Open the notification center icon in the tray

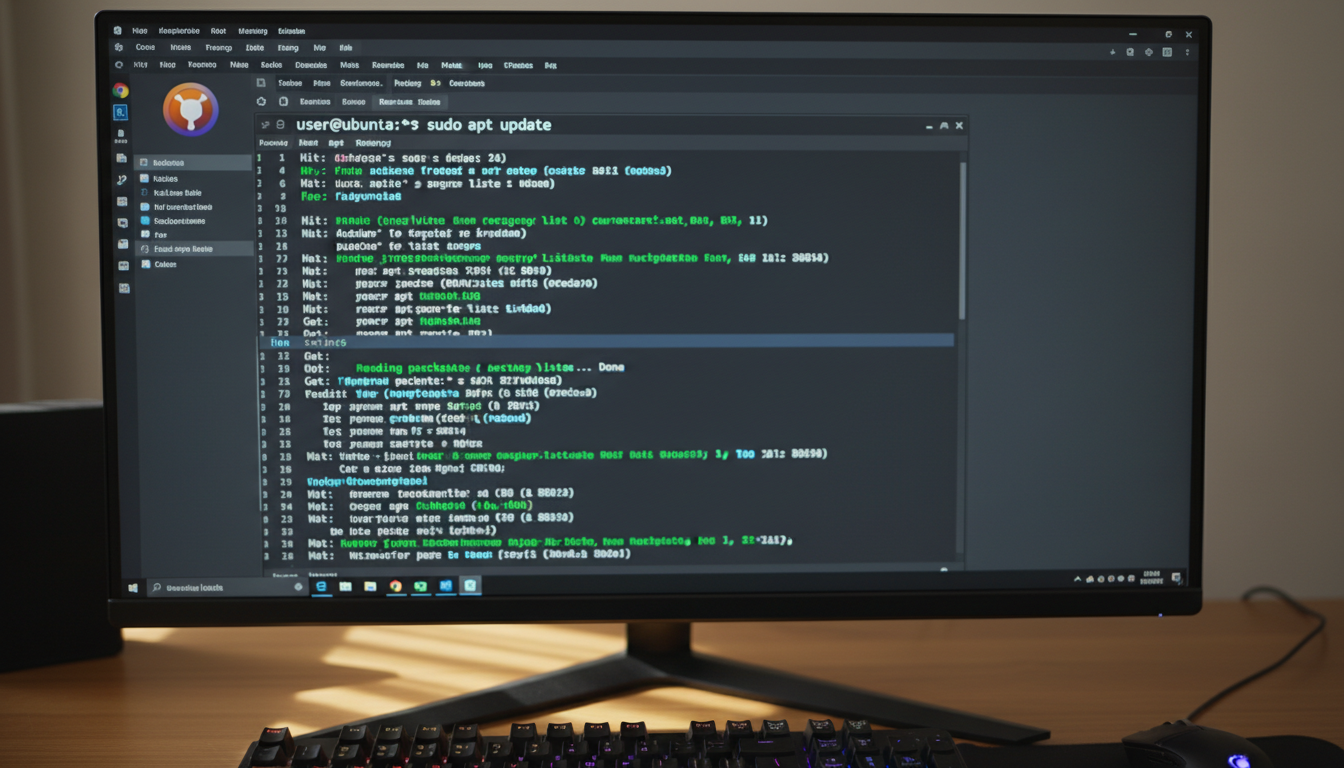tap(1176, 579)
